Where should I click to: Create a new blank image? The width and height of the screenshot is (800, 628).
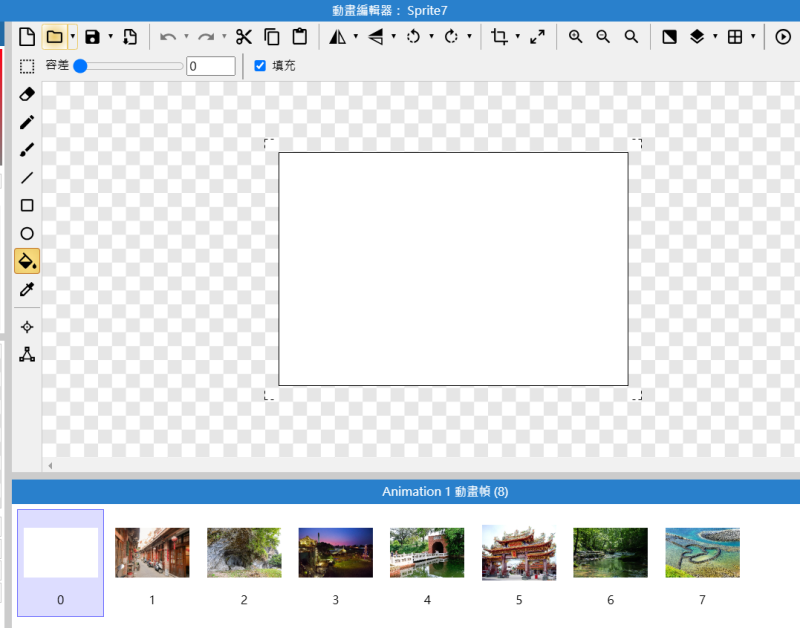[27, 37]
